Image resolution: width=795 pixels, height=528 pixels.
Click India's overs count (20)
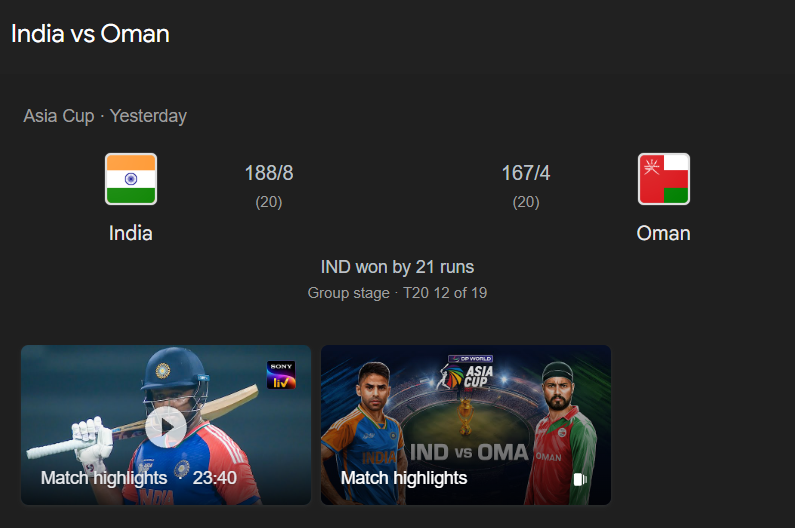pos(269,202)
